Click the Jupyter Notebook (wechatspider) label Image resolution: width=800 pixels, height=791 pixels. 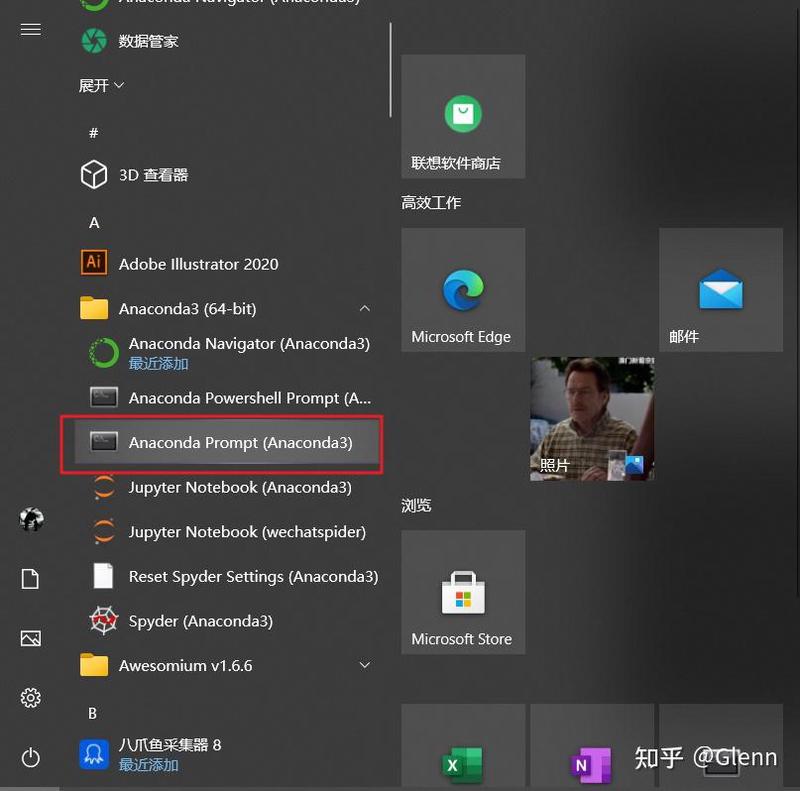(x=247, y=532)
